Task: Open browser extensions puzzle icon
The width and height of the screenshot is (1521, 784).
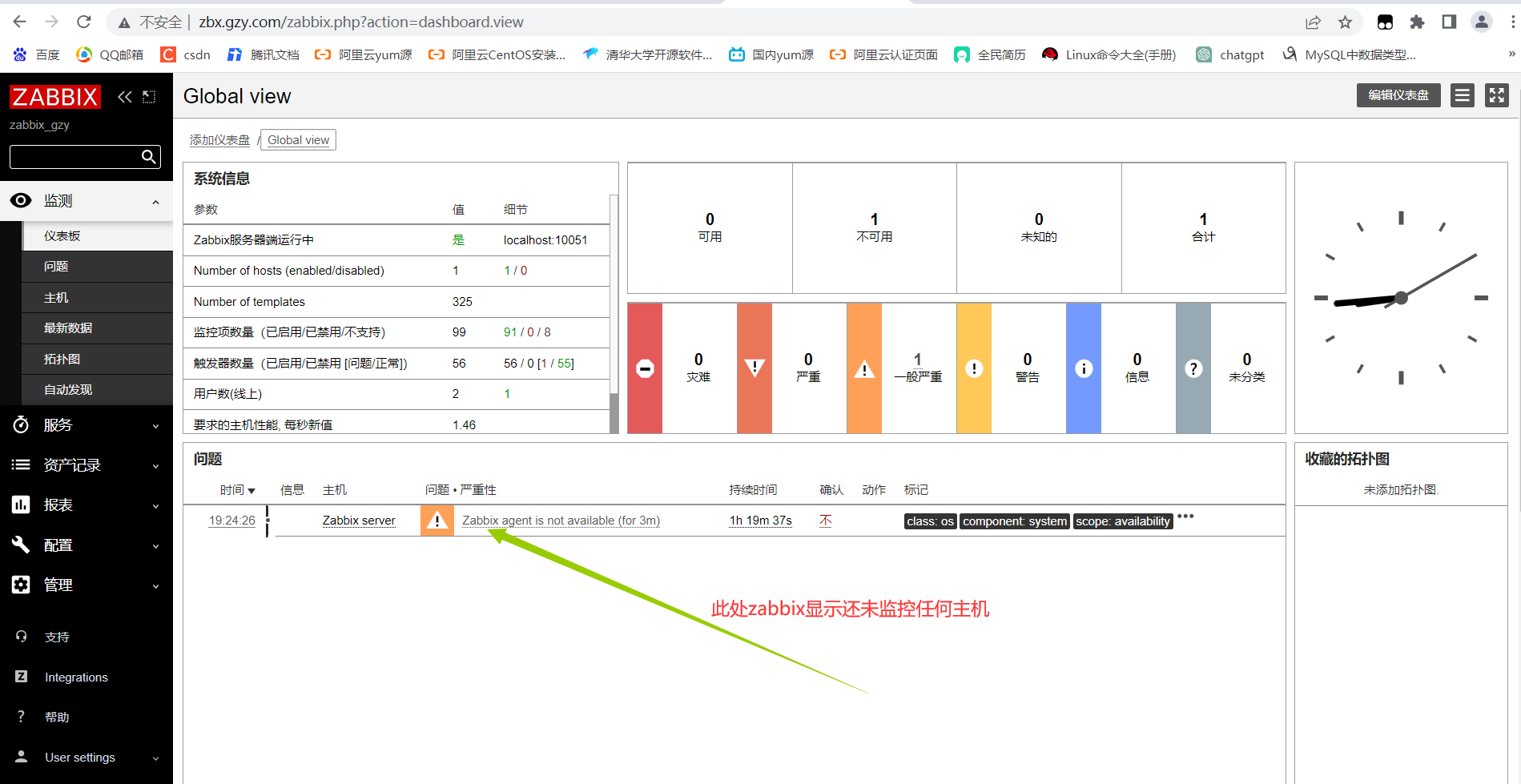Action: click(1417, 22)
